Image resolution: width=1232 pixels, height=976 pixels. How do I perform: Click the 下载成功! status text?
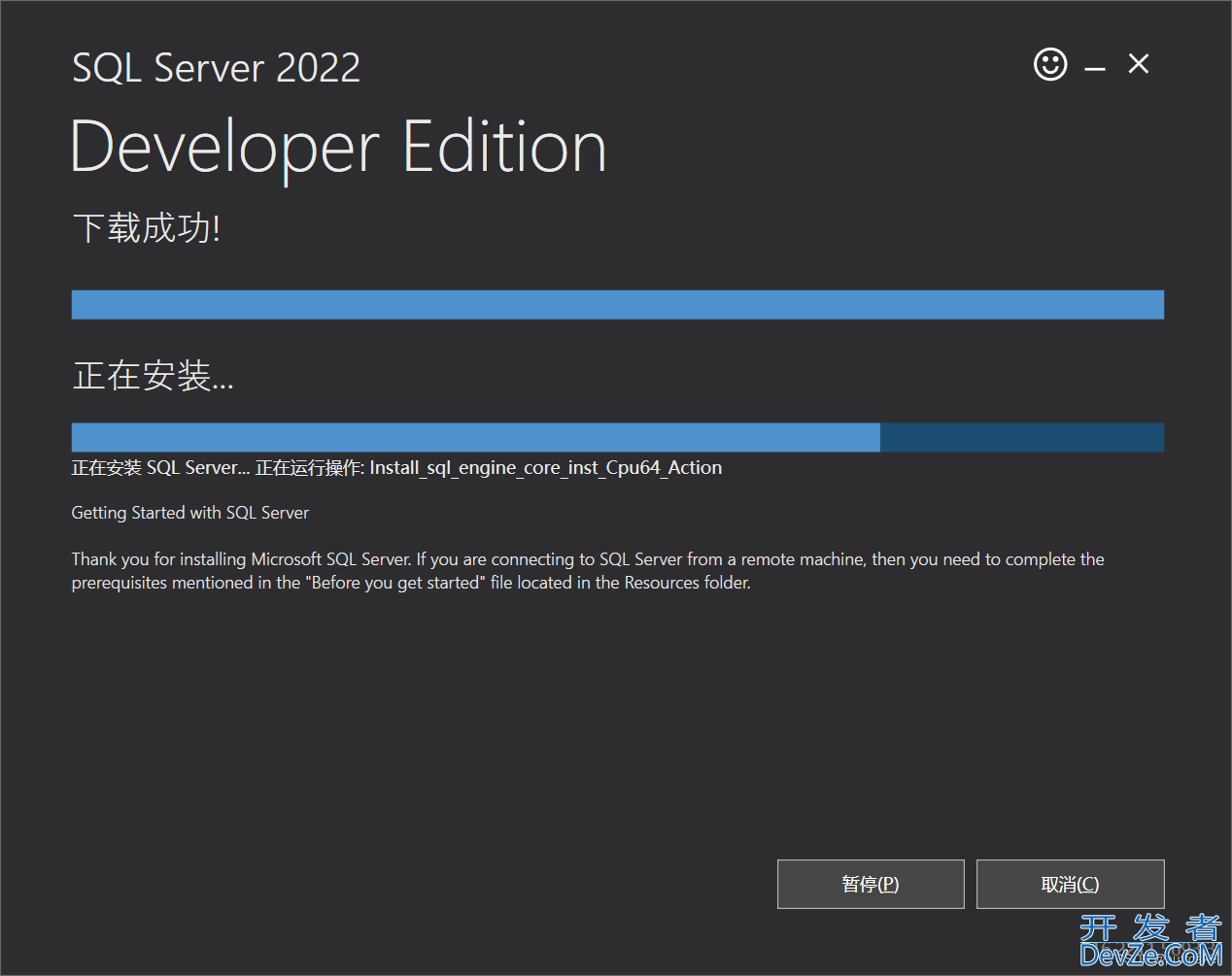[147, 228]
